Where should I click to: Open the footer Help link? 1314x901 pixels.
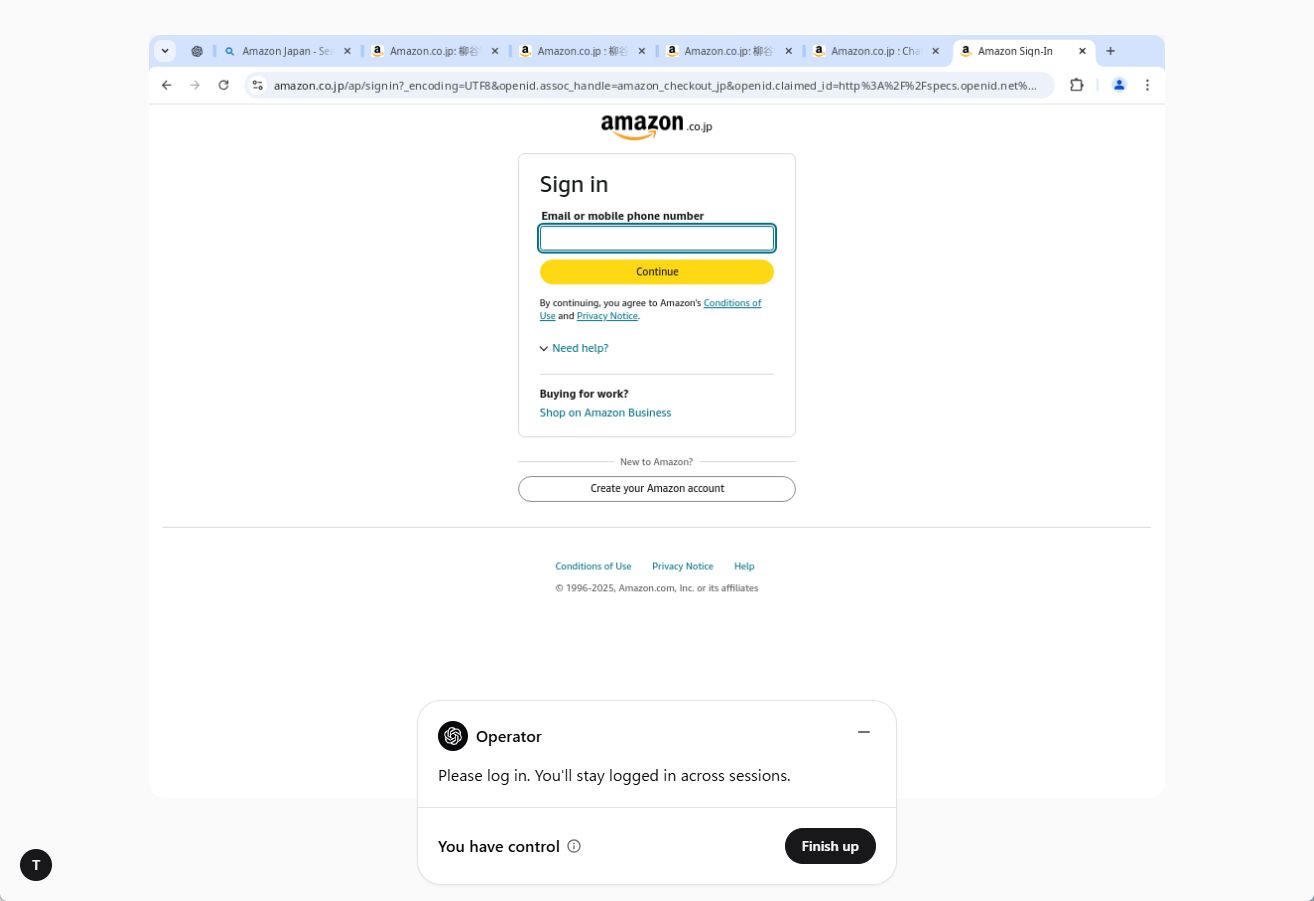pyautogui.click(x=744, y=566)
